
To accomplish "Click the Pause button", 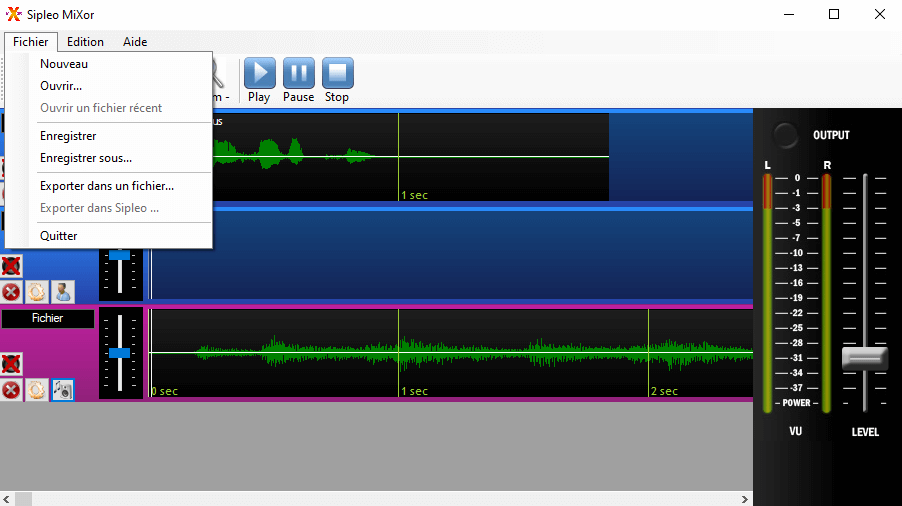I will point(299,80).
